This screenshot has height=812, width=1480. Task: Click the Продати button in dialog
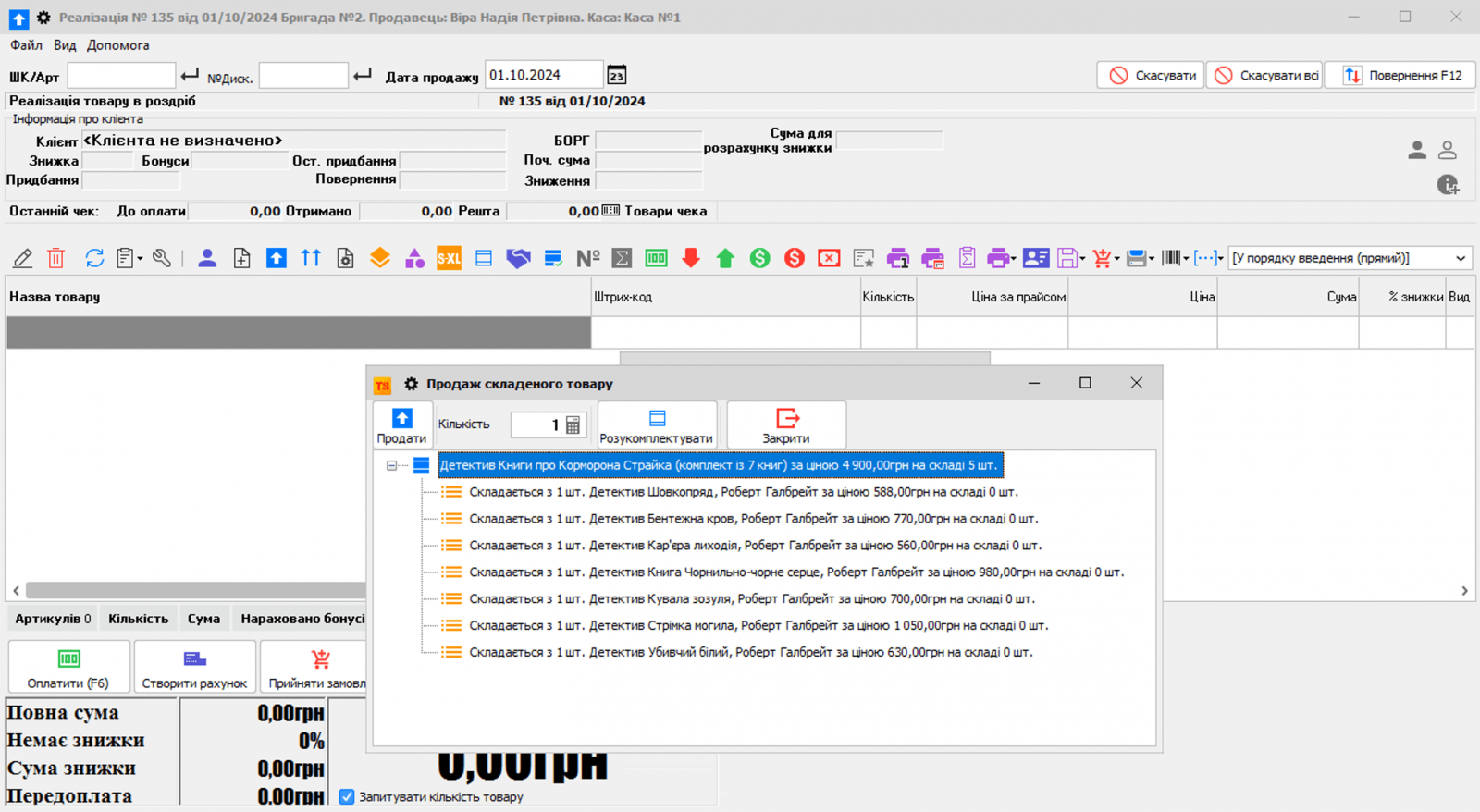click(401, 425)
